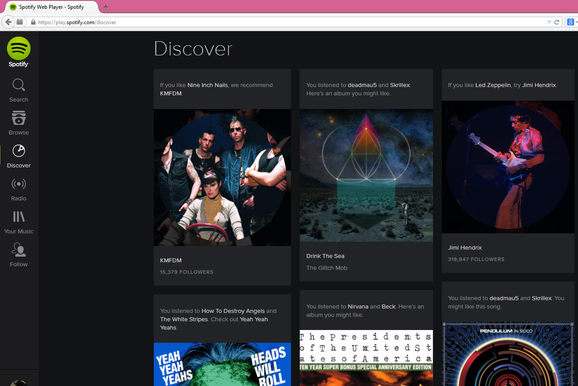The height and width of the screenshot is (386, 578).
Task: Click the Nirvana link
Action: [x=358, y=306]
